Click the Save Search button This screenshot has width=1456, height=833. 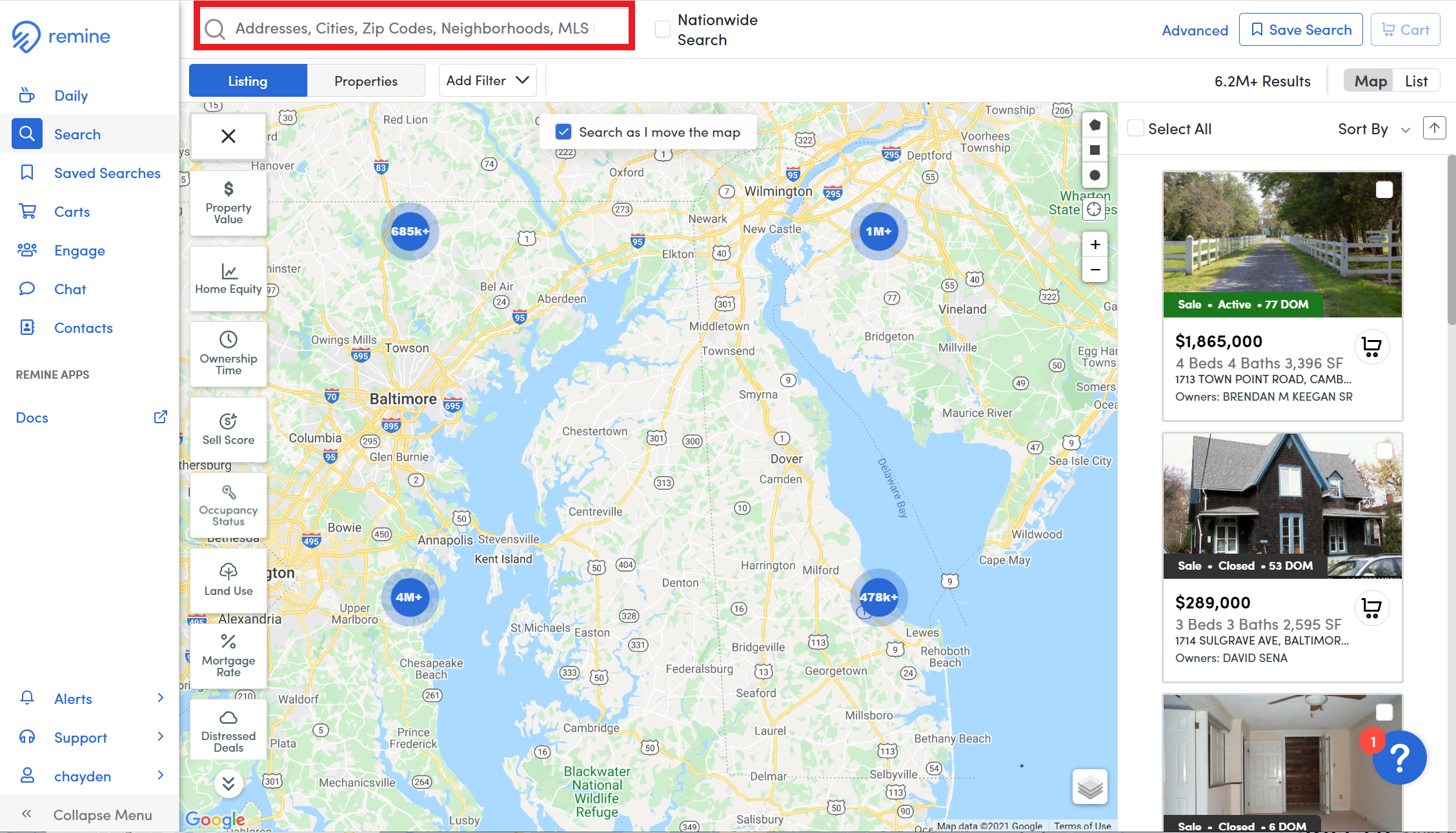(1300, 30)
